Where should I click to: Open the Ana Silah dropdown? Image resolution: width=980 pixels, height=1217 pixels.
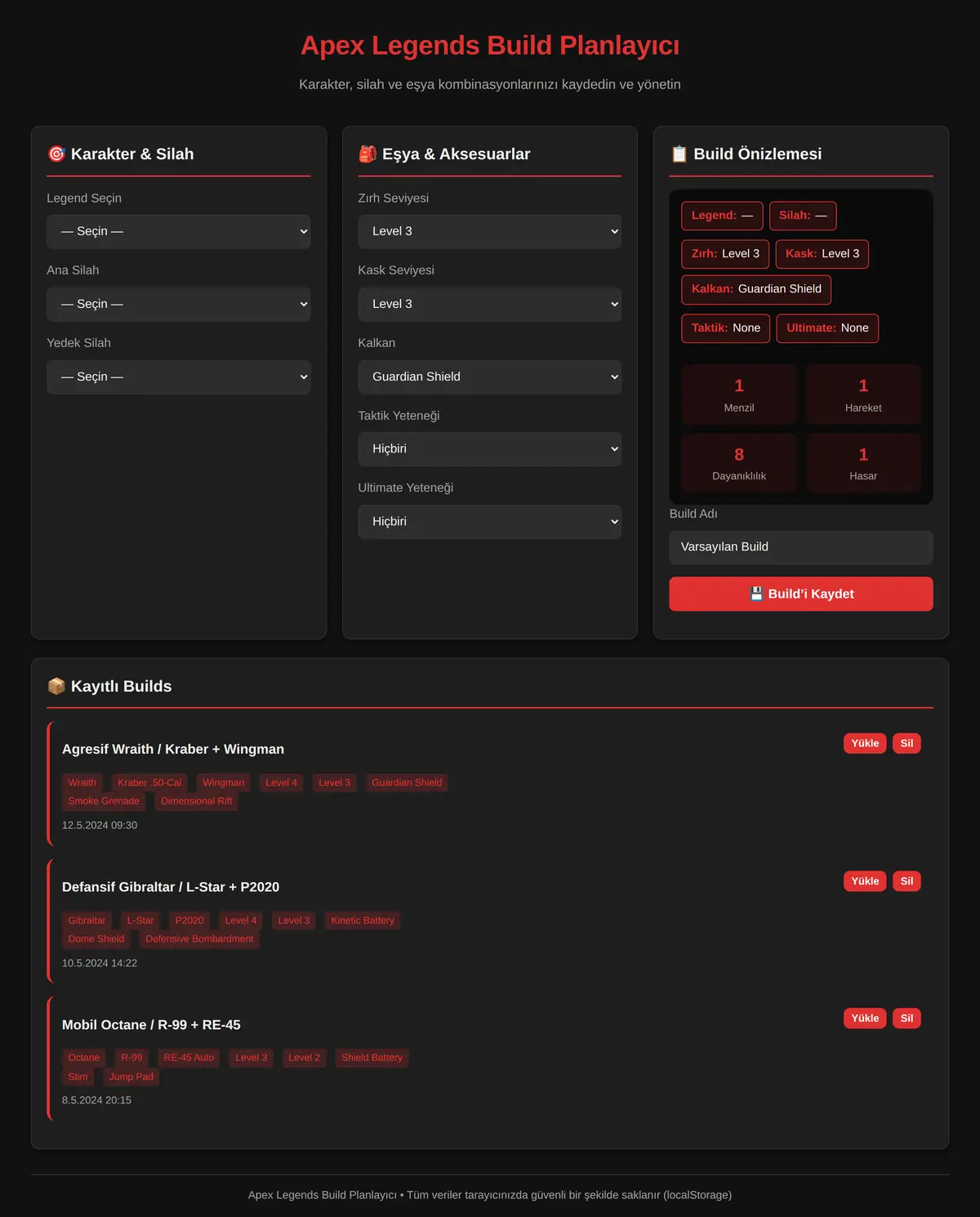[x=179, y=304]
